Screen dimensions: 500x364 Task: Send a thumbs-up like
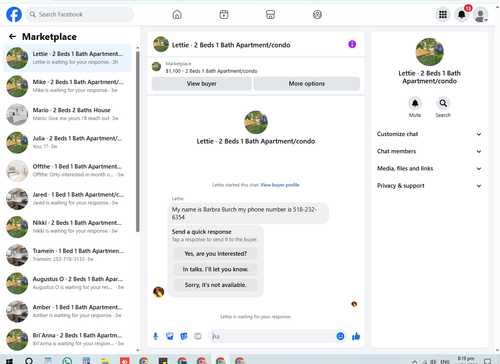pyautogui.click(x=356, y=336)
